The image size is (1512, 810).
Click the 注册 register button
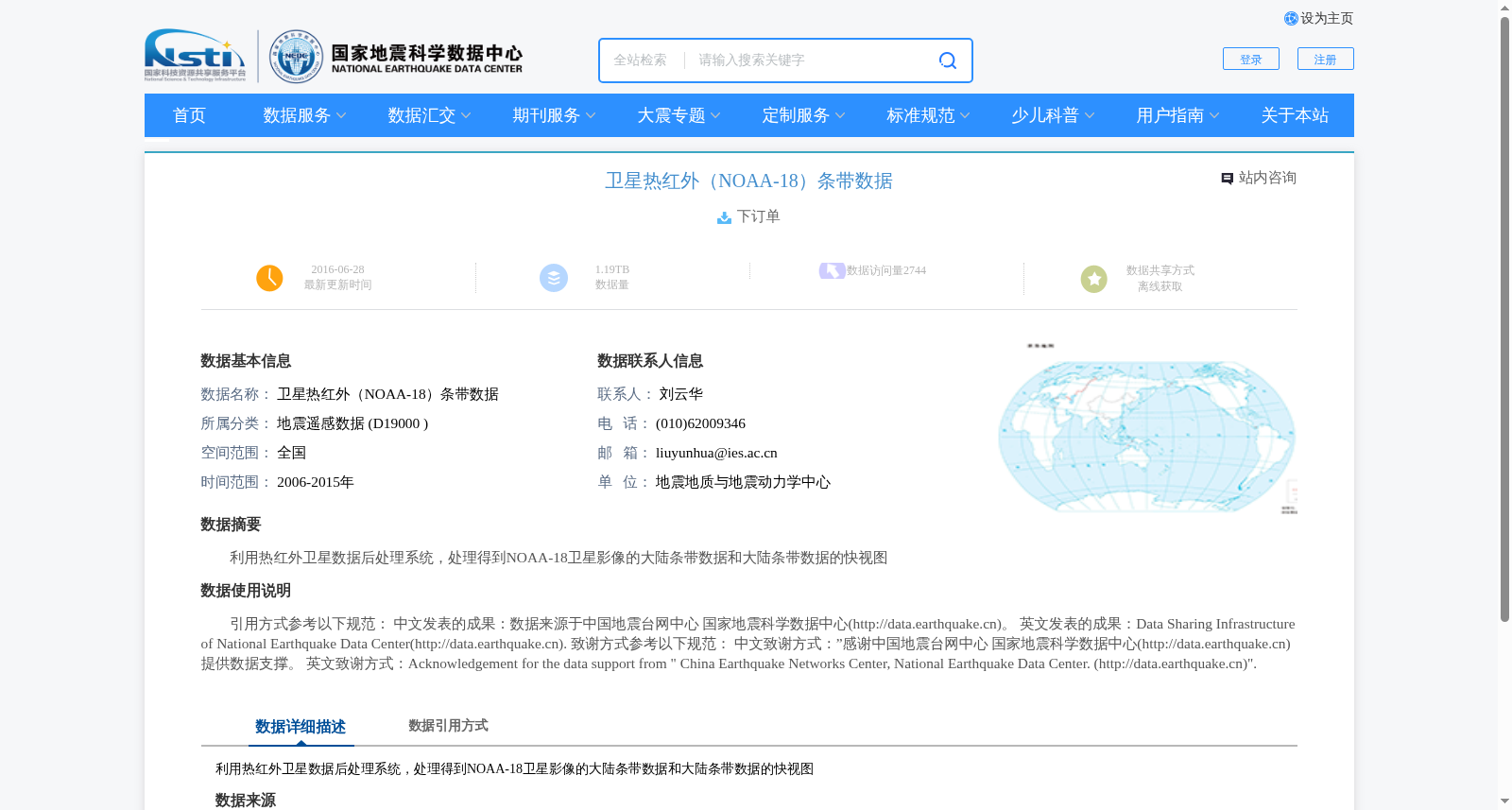[x=1326, y=59]
